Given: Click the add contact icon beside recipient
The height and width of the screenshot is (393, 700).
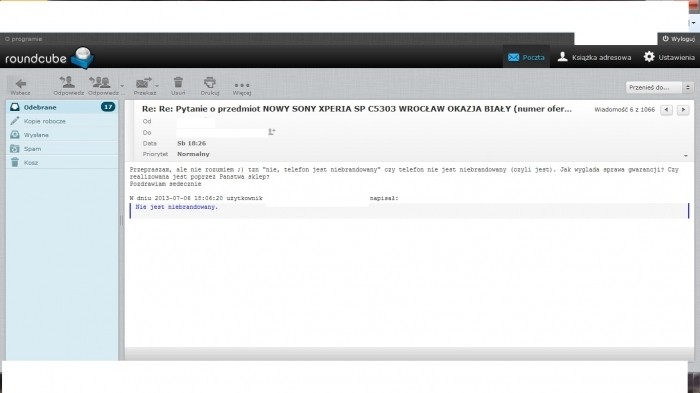Looking at the screenshot, I should click(271, 132).
